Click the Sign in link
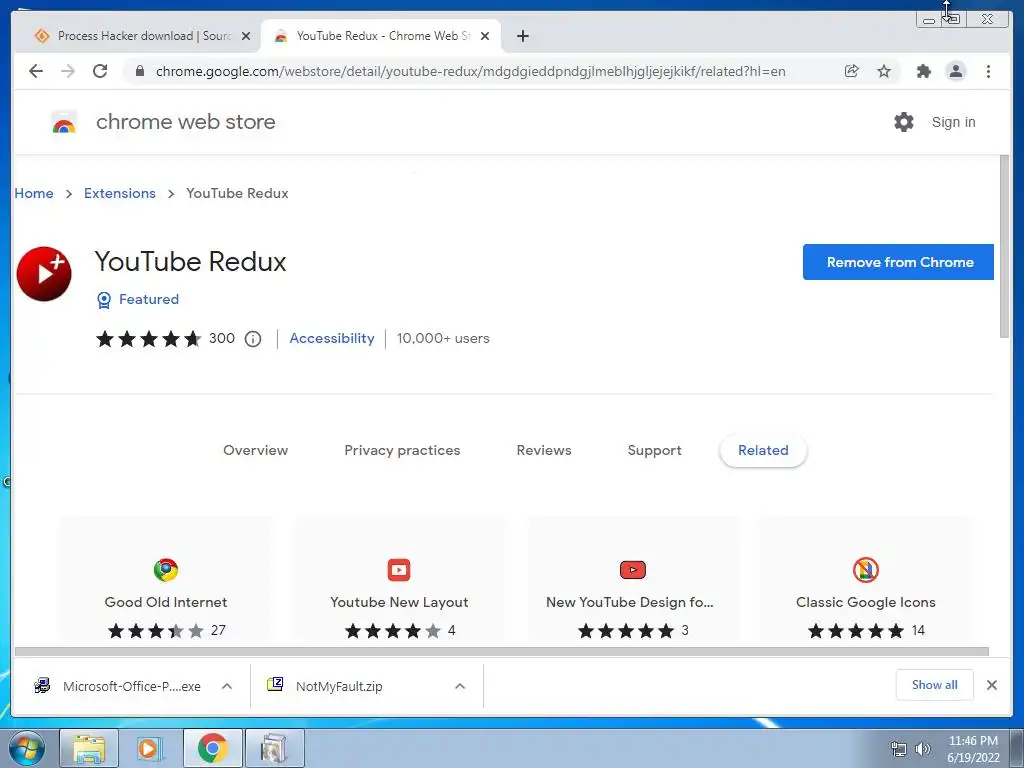 coord(953,122)
